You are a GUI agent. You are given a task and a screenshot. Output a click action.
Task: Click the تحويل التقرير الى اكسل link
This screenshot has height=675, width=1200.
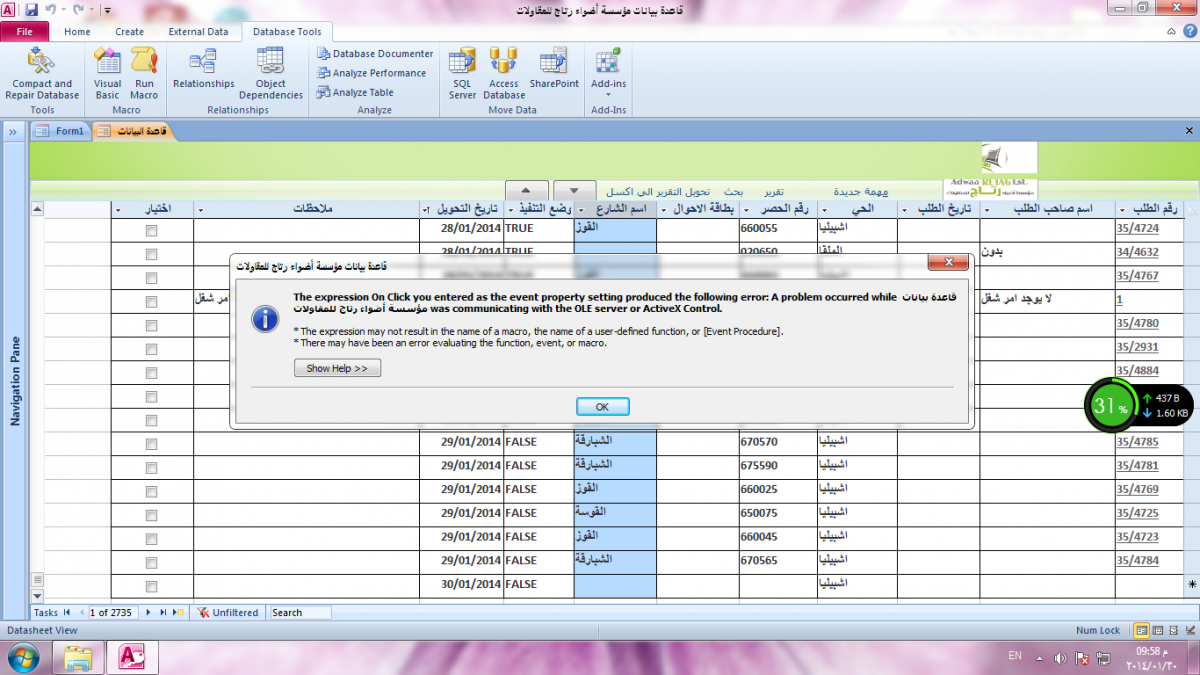click(657, 191)
